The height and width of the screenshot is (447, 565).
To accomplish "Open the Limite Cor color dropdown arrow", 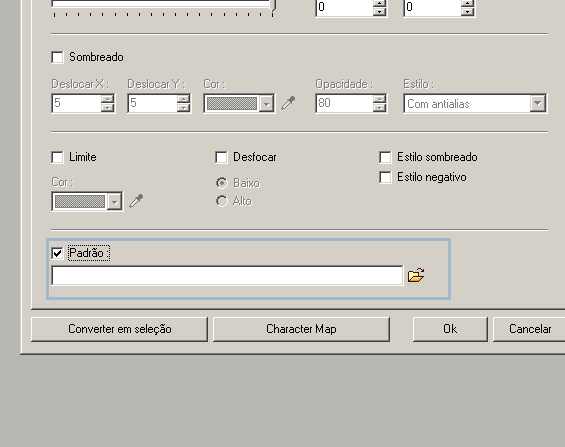I will (114, 202).
